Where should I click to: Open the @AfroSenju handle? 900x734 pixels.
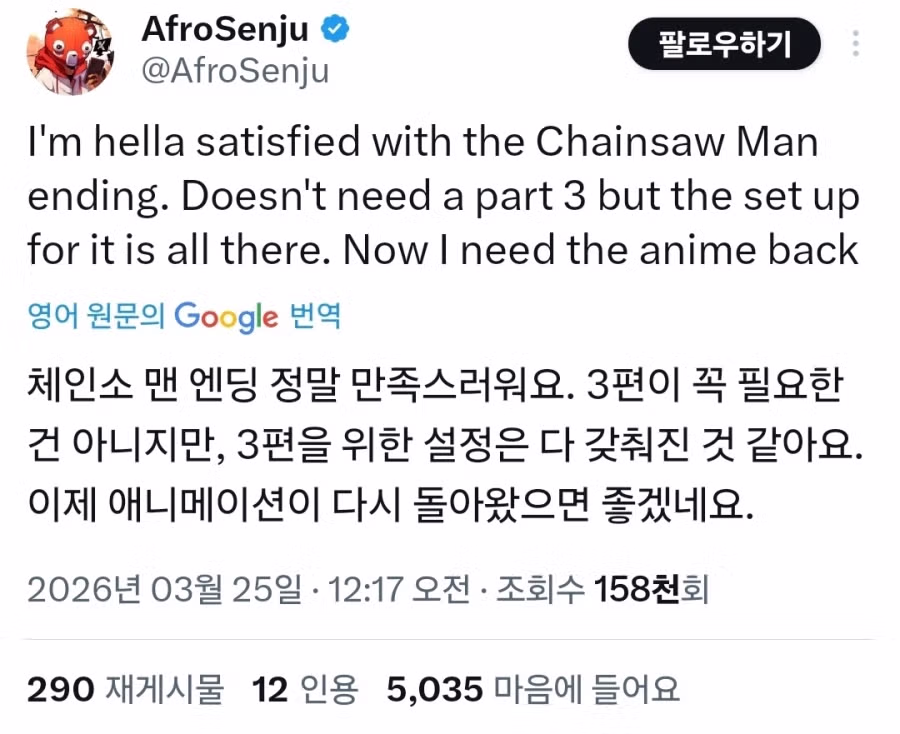pyautogui.click(x=237, y=72)
